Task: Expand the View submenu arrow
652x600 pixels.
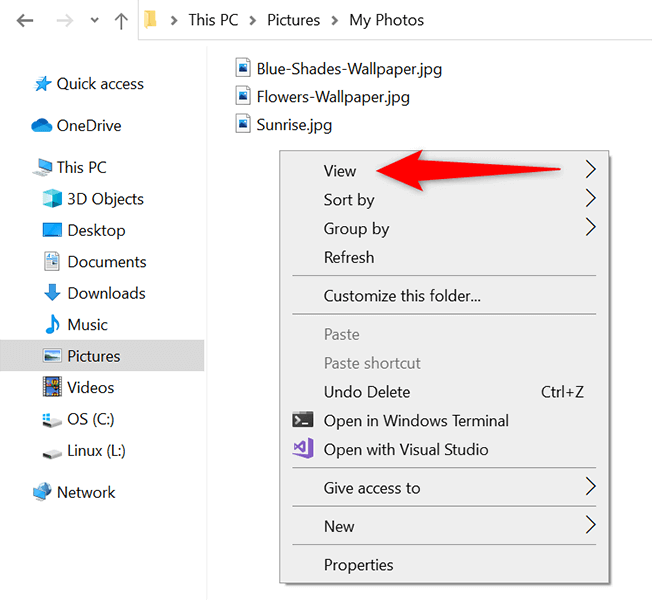Action: pyautogui.click(x=590, y=169)
